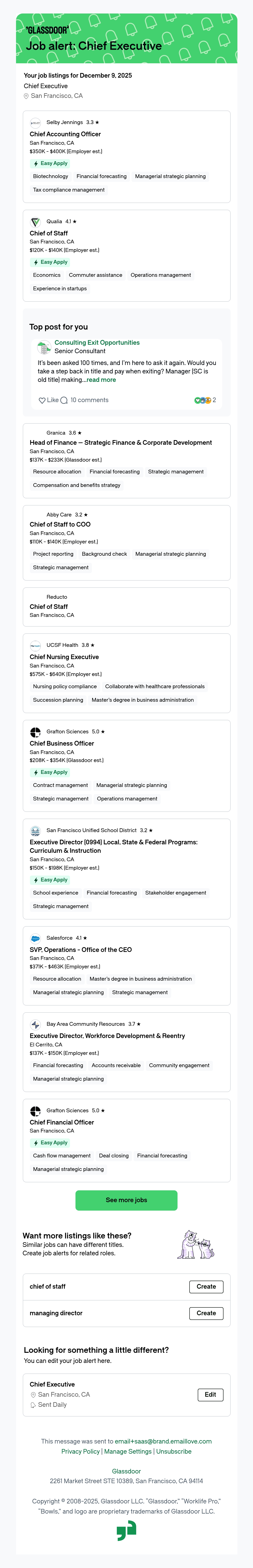Click the Salesforce cloud logo

point(35,939)
